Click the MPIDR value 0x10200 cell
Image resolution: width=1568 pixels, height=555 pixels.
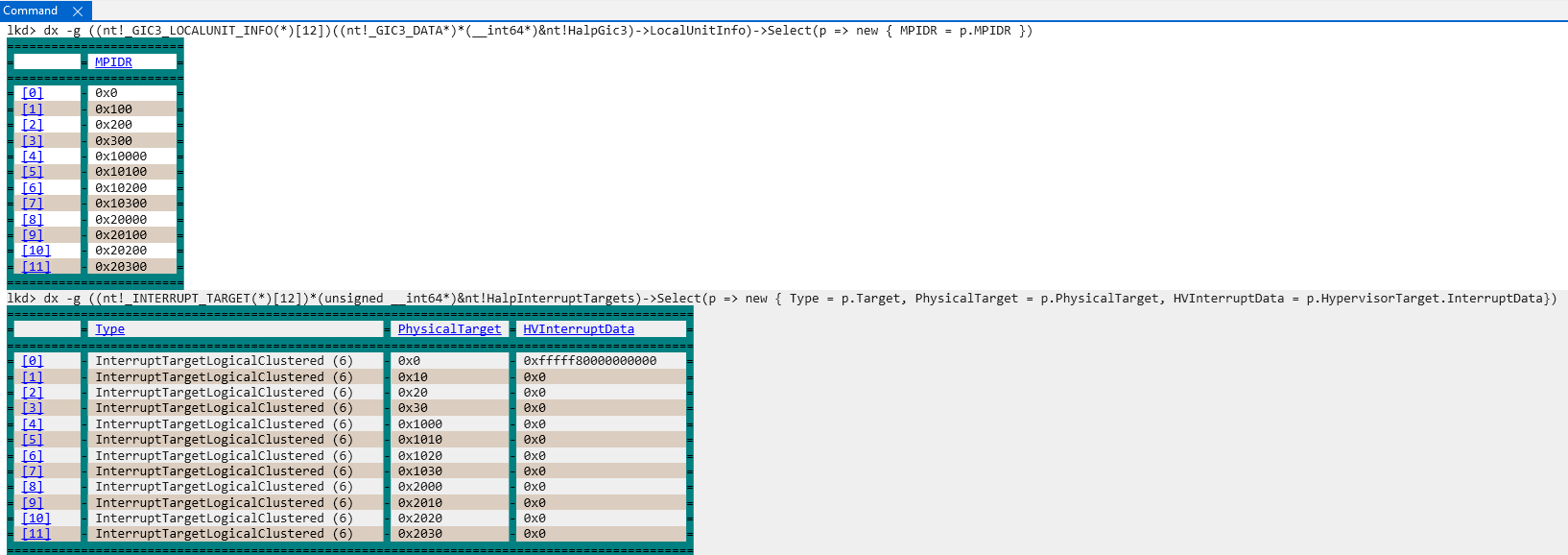coord(121,188)
